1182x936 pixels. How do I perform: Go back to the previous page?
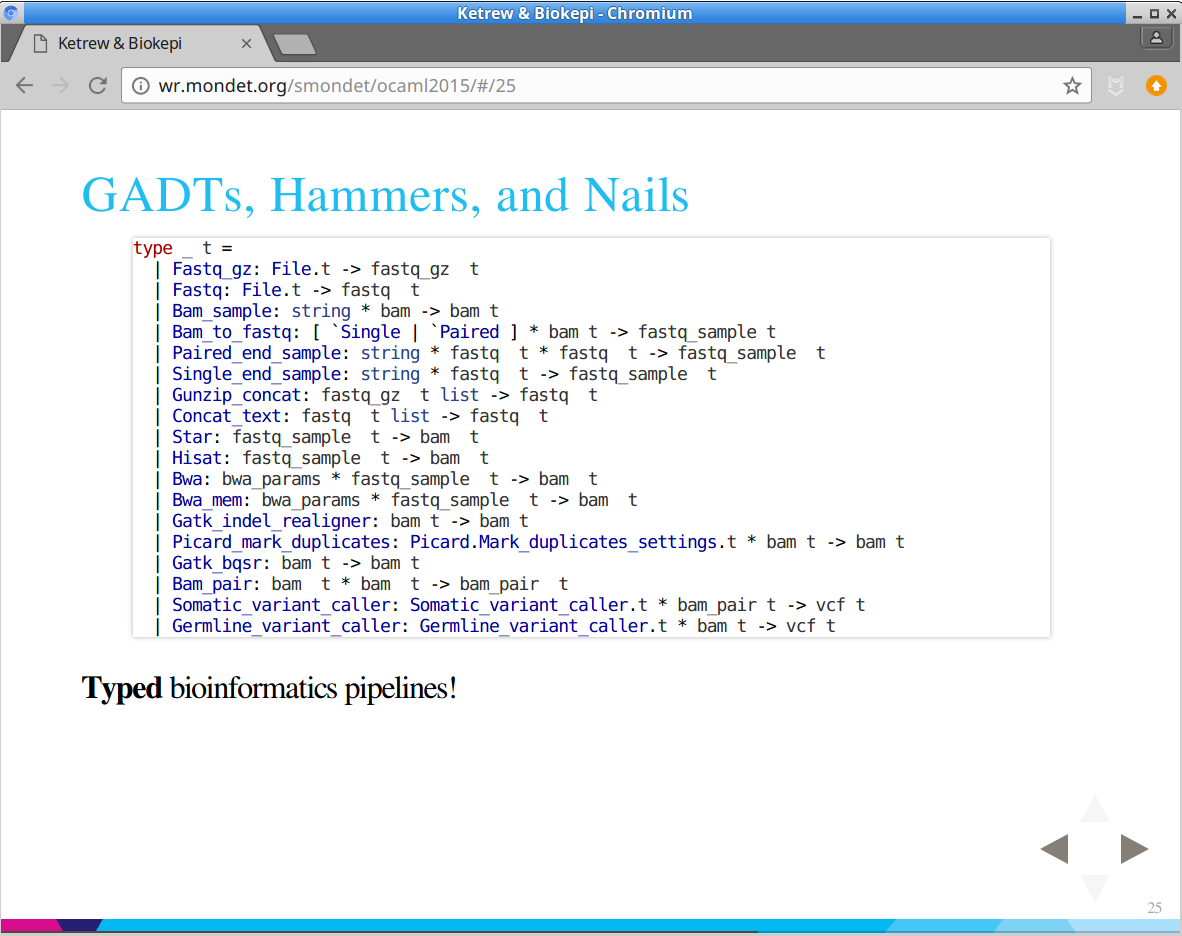pyautogui.click(x=25, y=86)
